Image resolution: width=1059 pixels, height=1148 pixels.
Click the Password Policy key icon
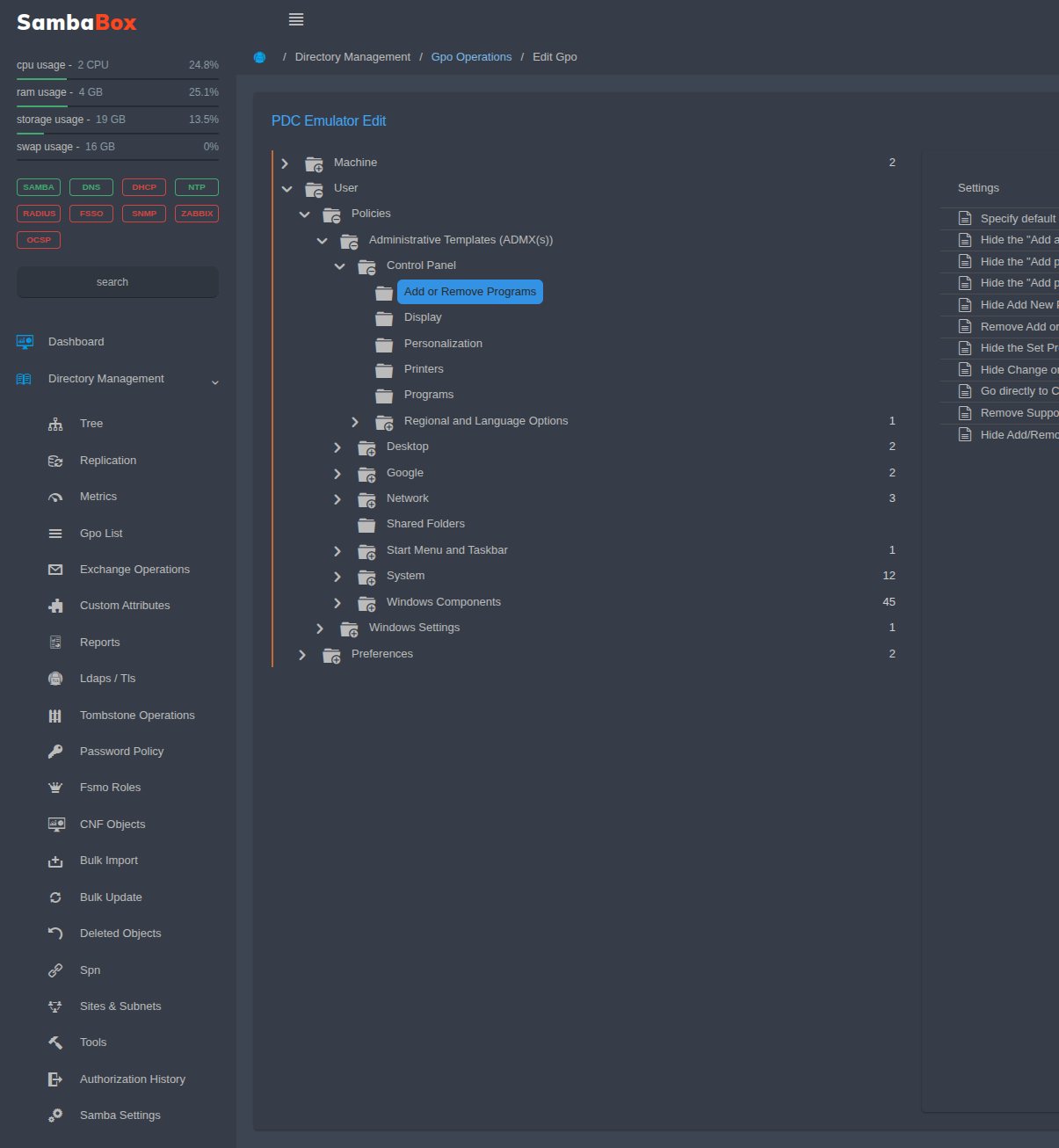[55, 752]
